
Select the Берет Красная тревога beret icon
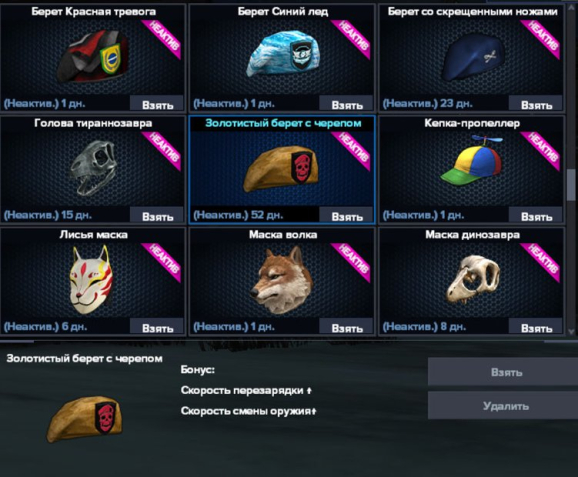[93, 57]
